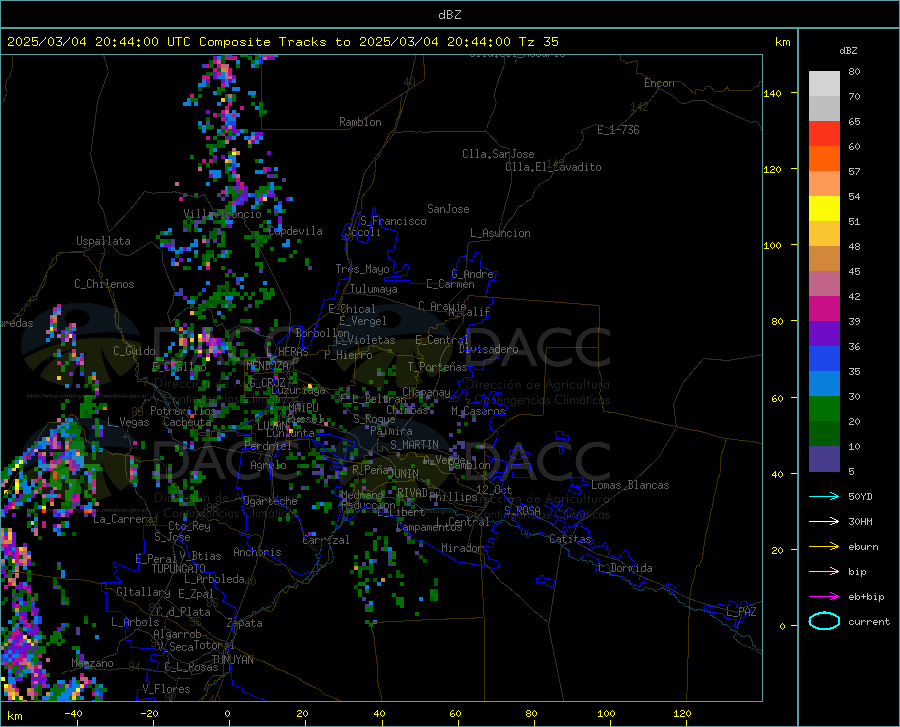
Task: Click the Manzano place label
Action: tap(92, 663)
